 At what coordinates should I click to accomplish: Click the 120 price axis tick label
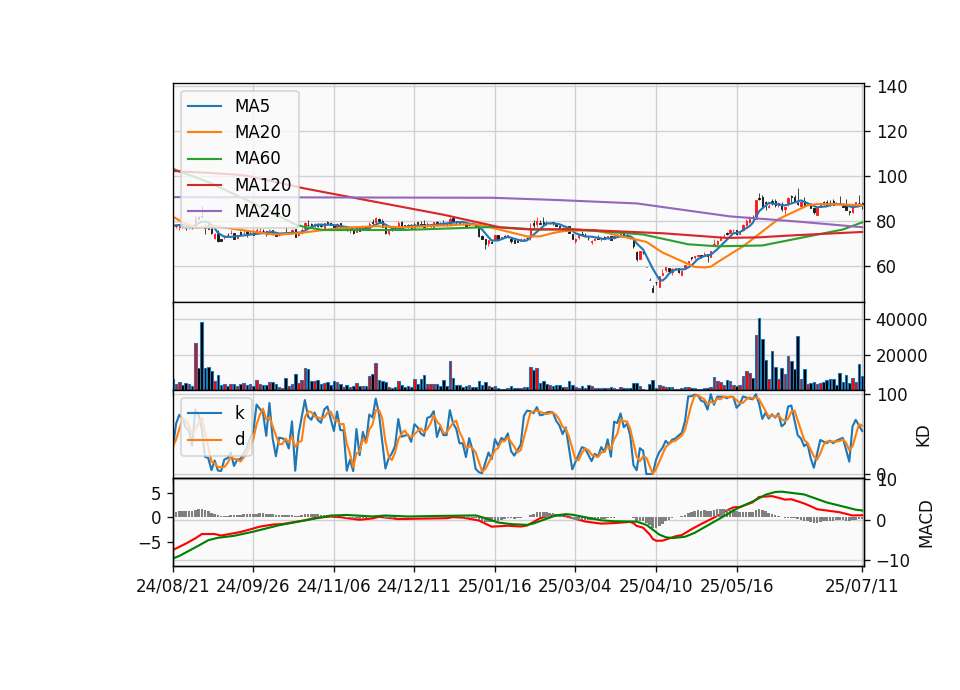tap(891, 132)
